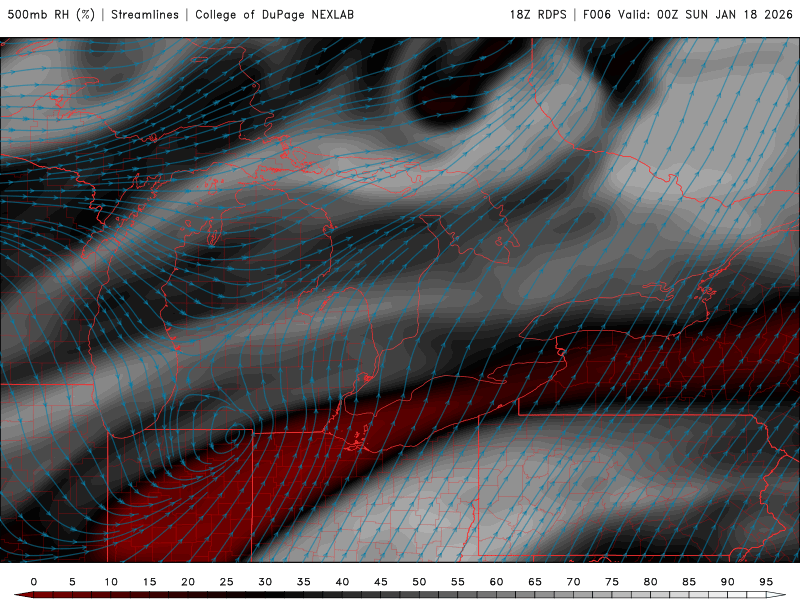Click the "Valid: 00Z" time text

(648, 14)
